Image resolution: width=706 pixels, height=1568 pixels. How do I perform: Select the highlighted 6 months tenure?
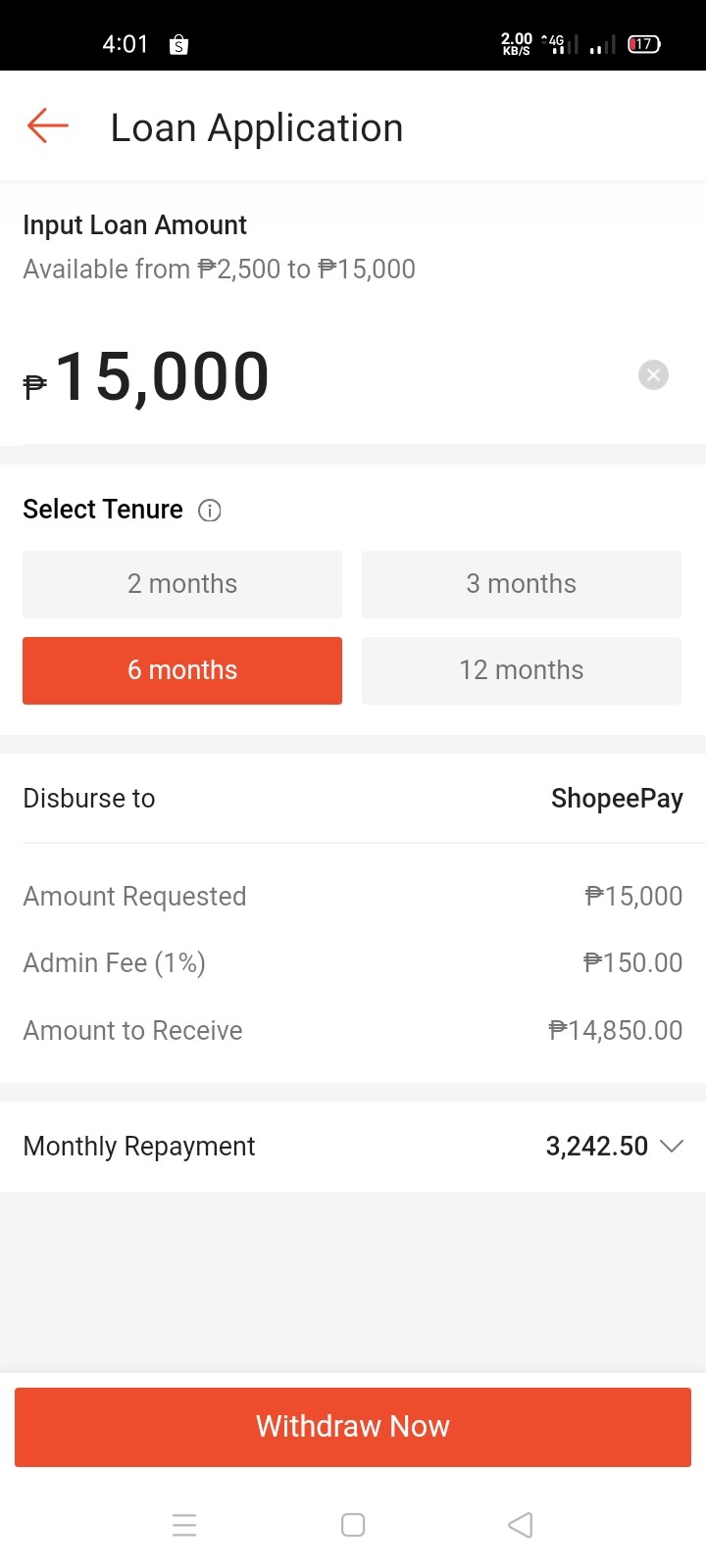[x=182, y=670]
